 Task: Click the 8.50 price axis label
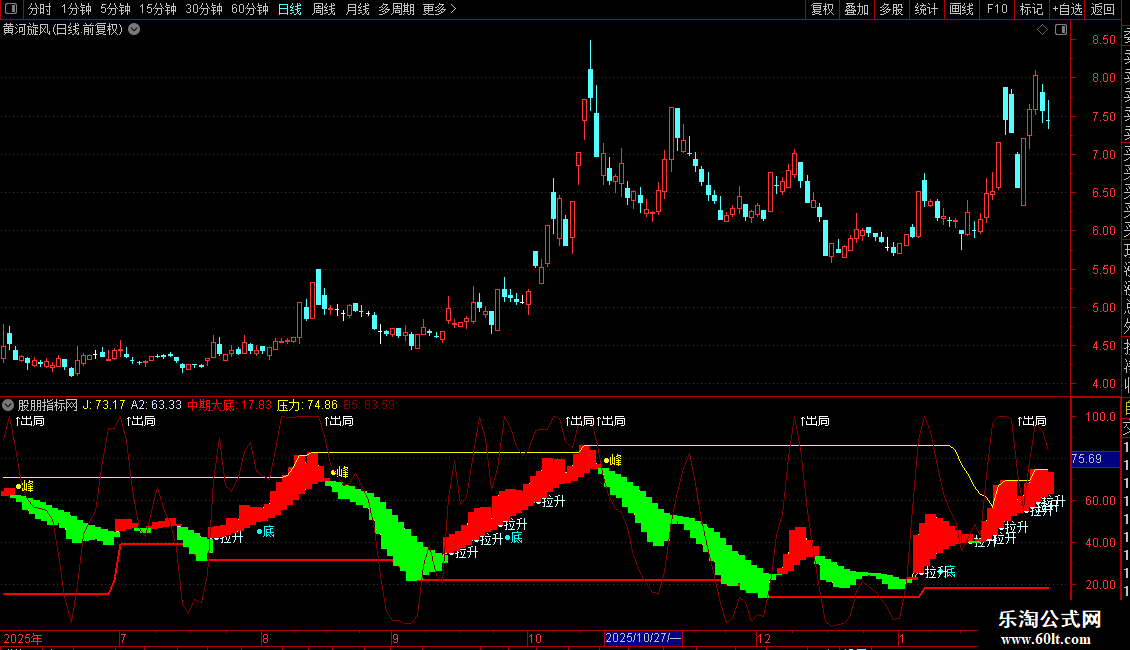[x=1103, y=40]
